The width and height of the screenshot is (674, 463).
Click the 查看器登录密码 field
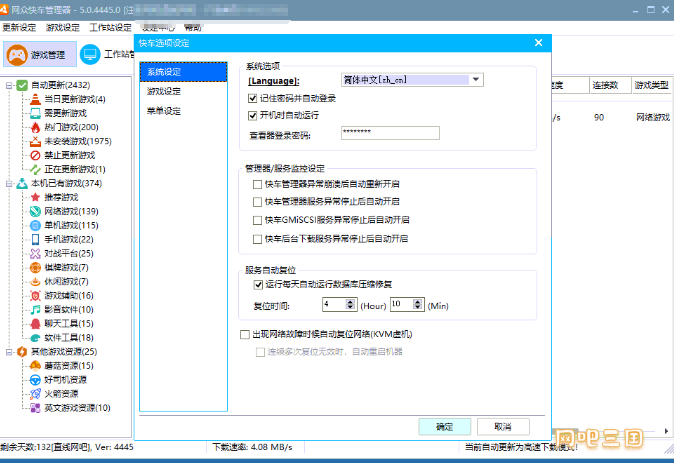pos(390,133)
